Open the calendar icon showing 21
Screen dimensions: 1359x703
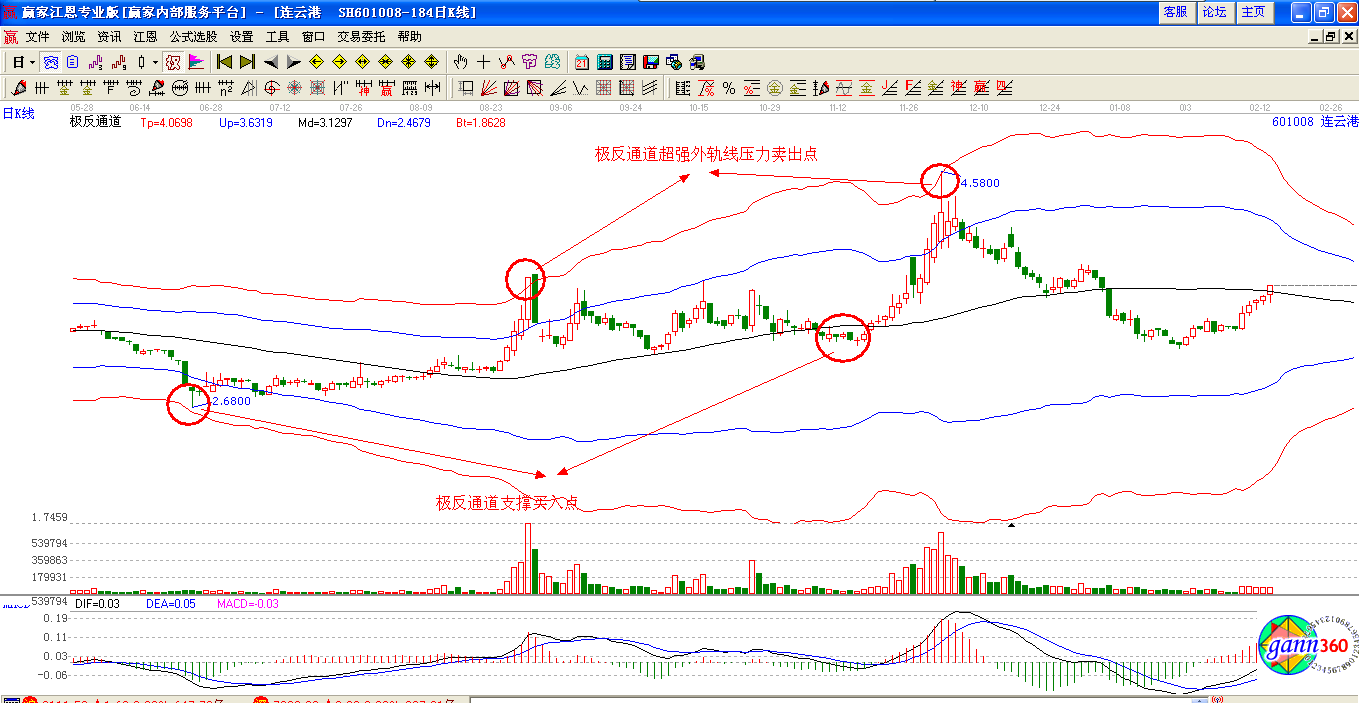point(581,62)
